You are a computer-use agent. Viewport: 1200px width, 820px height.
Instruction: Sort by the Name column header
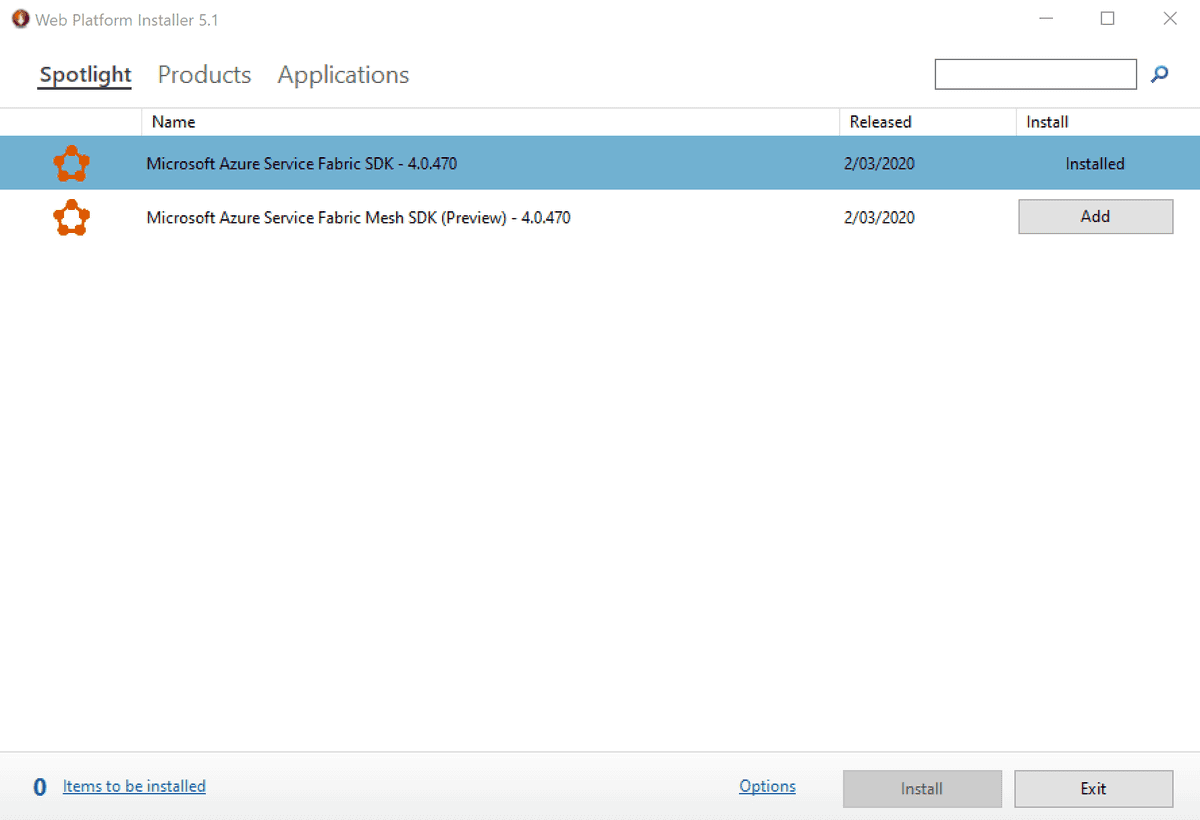coord(173,121)
